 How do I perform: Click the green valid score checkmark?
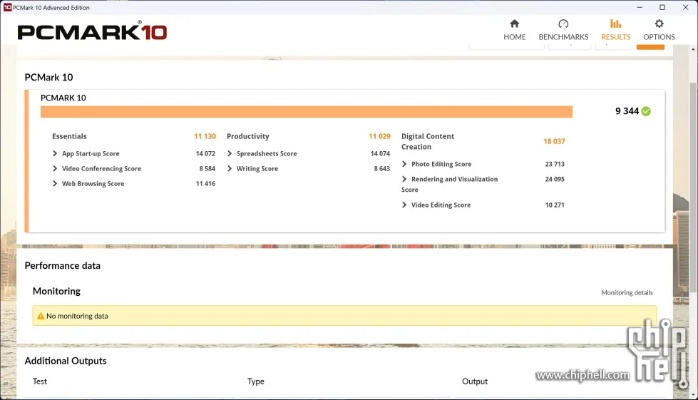646,111
